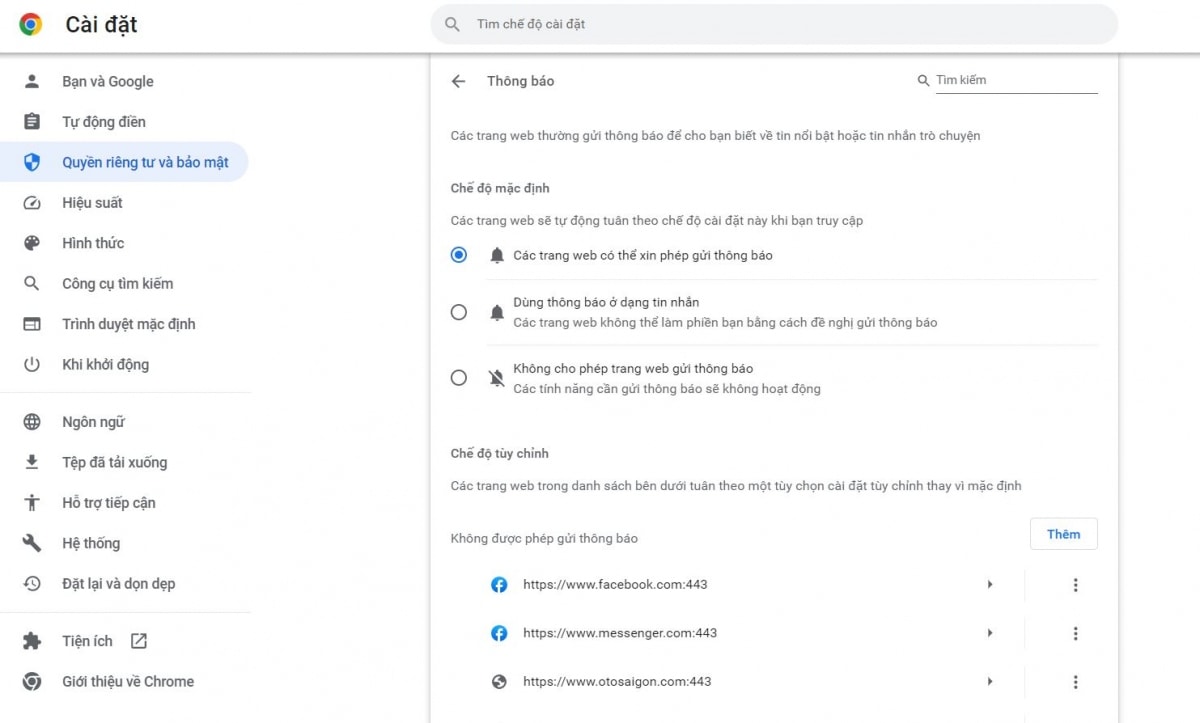The image size is (1200, 723).
Task: Click the globe icon for Ngôn ngữ
Action: 32,422
